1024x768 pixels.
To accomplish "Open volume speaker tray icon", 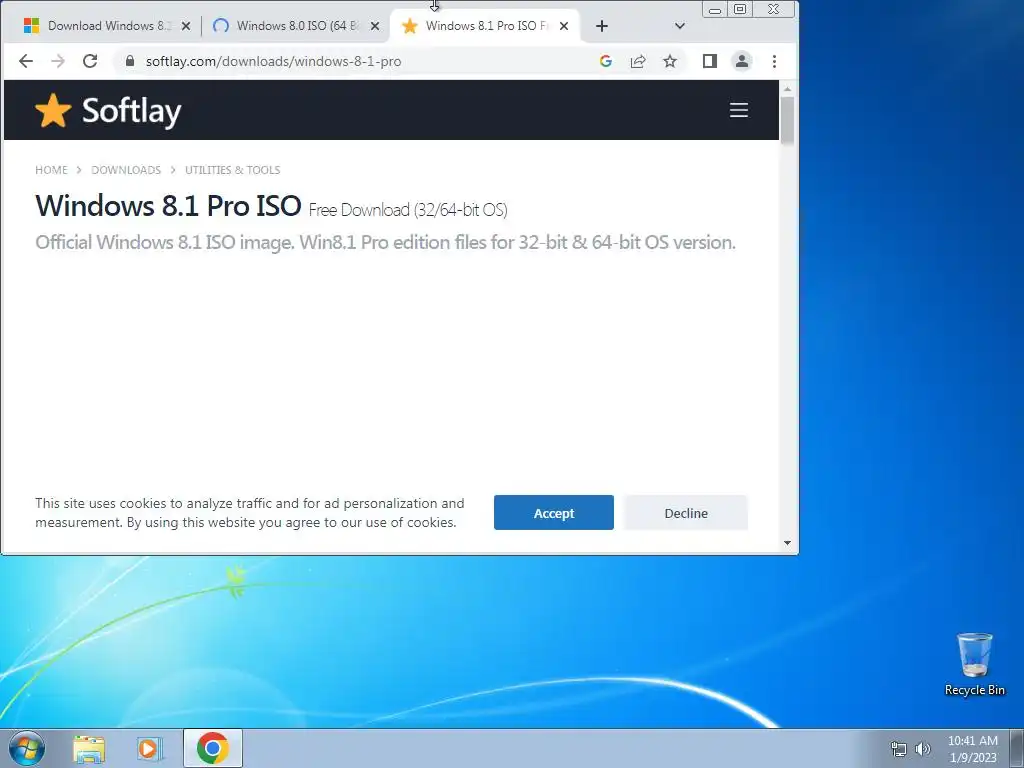I will pos(923,749).
